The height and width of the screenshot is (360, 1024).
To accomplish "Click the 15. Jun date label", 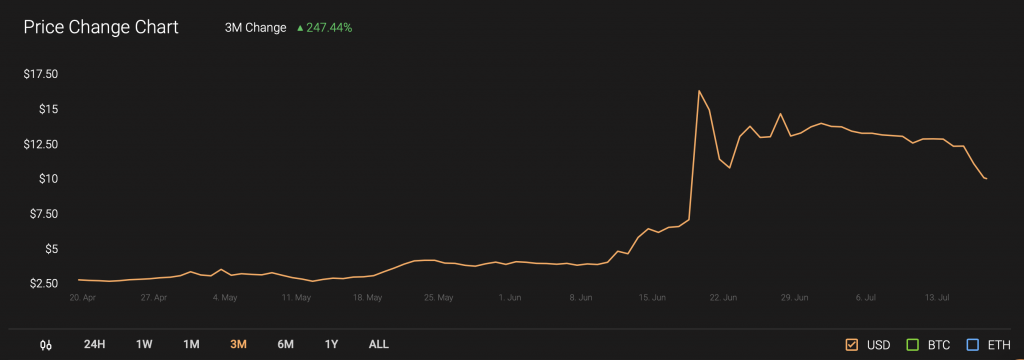I will click(652, 298).
